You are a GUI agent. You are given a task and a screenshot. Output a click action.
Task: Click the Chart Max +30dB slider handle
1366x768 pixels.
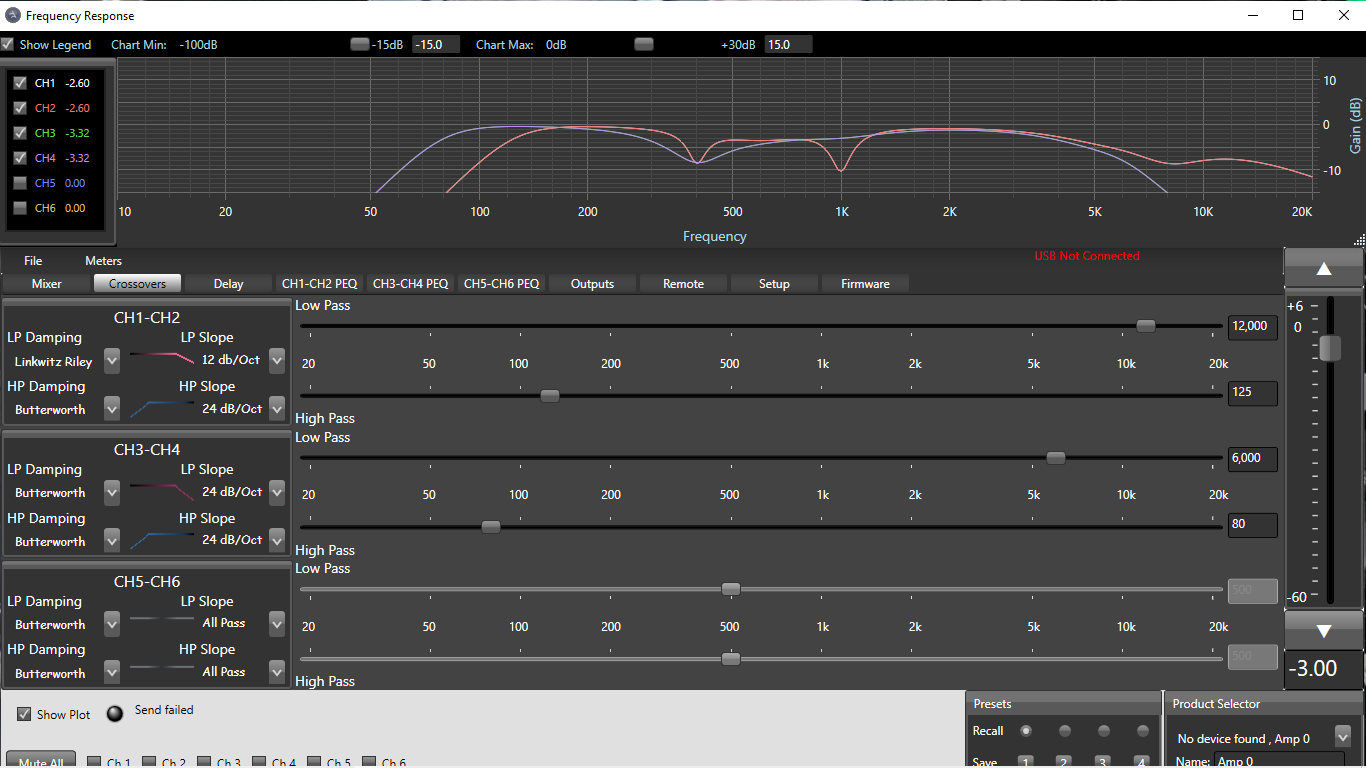click(x=644, y=44)
